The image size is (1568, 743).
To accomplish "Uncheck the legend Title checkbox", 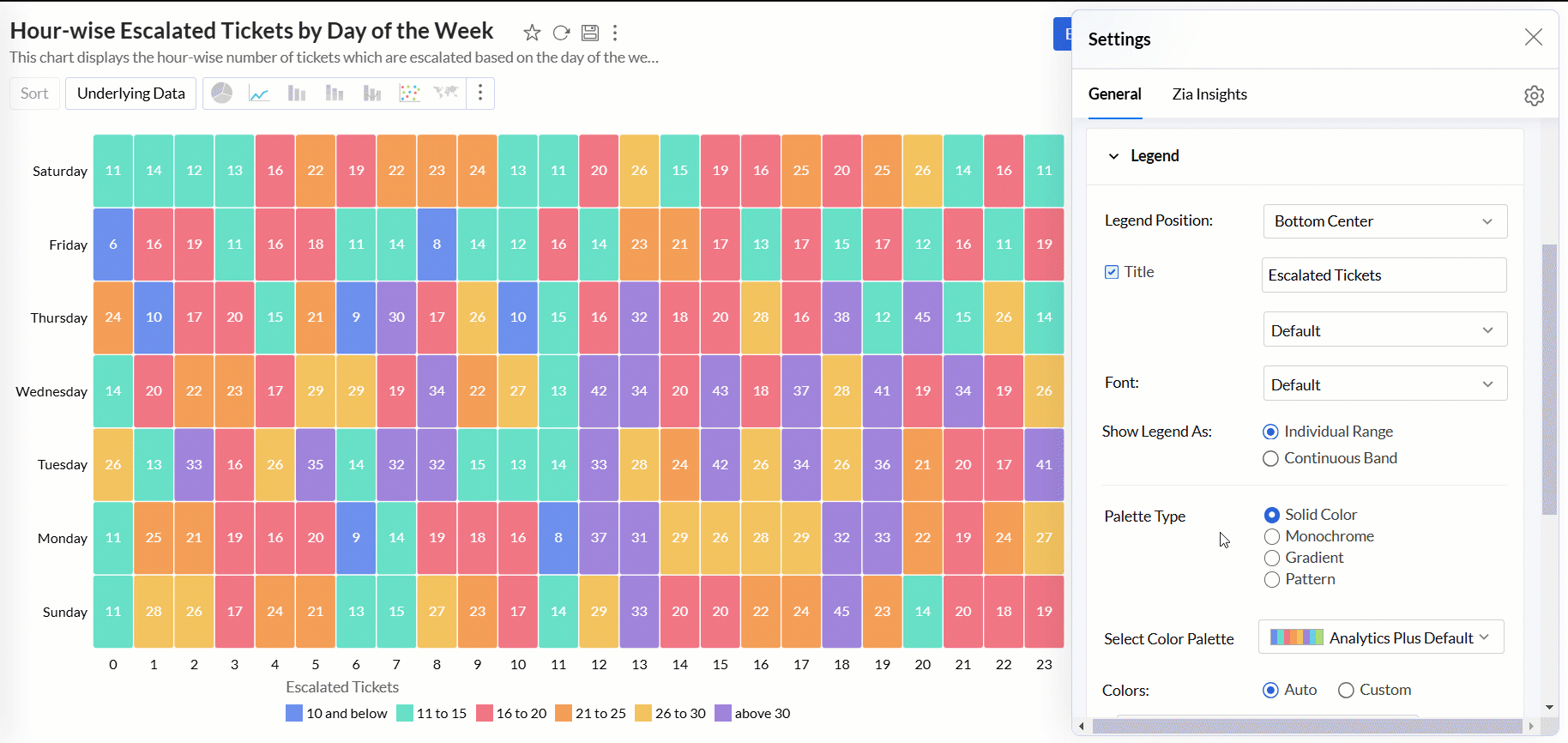I will click(1112, 272).
